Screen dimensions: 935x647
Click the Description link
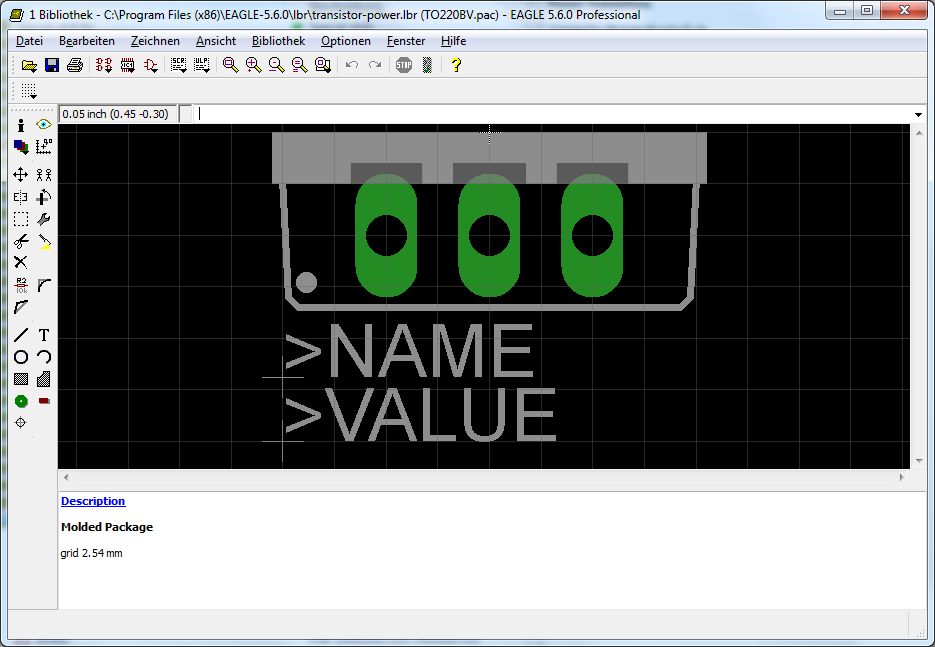click(93, 501)
